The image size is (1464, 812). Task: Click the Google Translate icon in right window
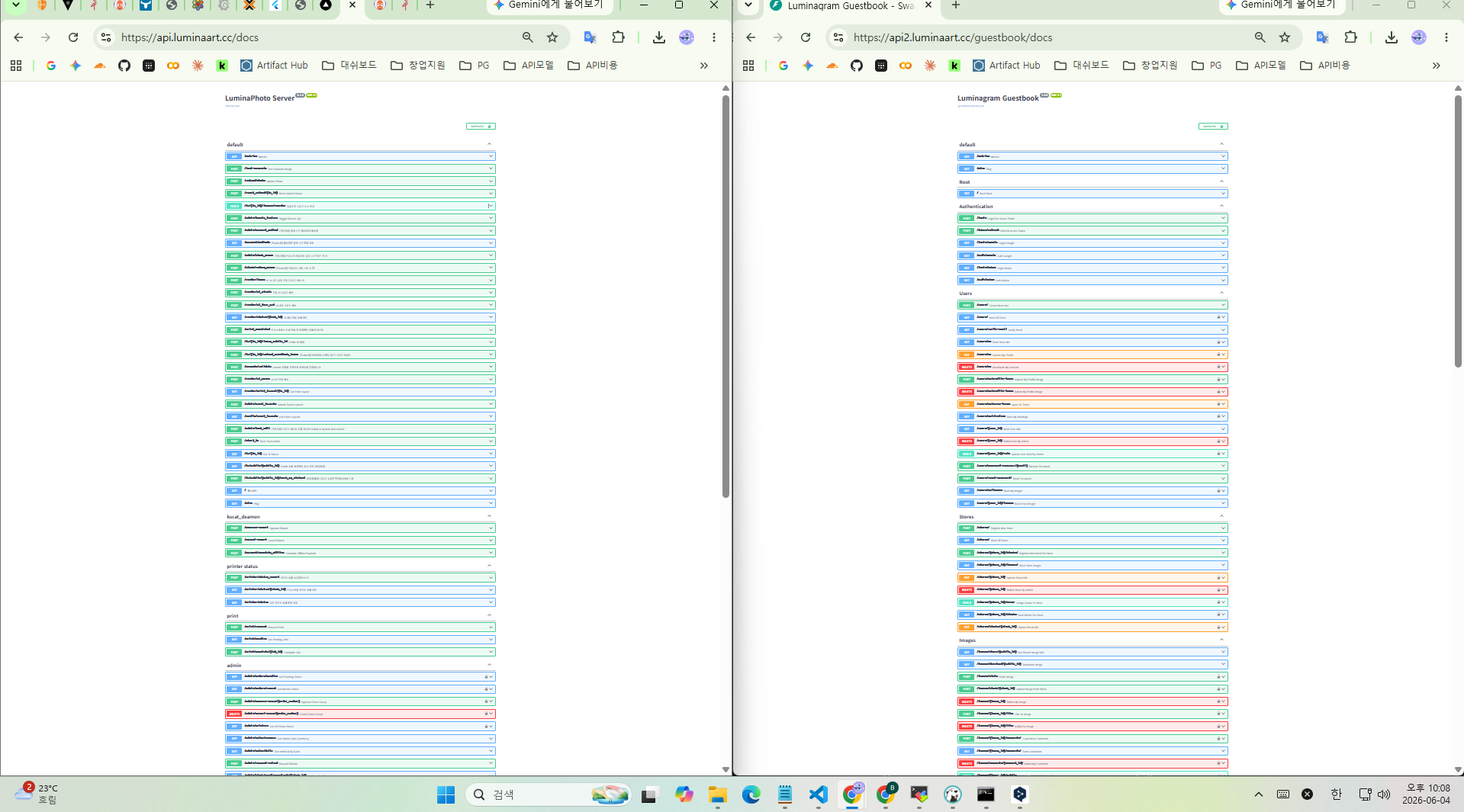coord(1322,37)
